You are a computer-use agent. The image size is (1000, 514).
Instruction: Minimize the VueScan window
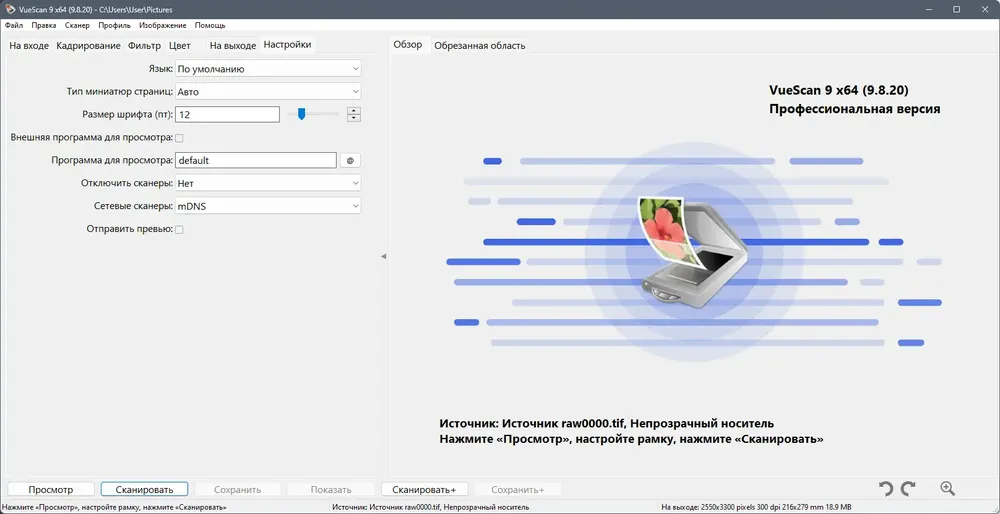[x=928, y=10]
